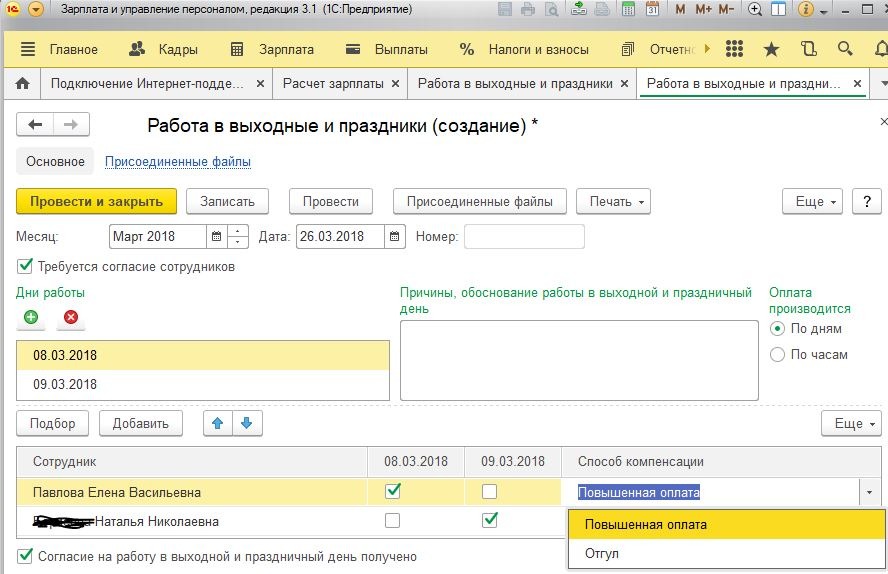888x574 pixels.
Task: Click the M memory button
Action: pyautogui.click(x=680, y=9)
